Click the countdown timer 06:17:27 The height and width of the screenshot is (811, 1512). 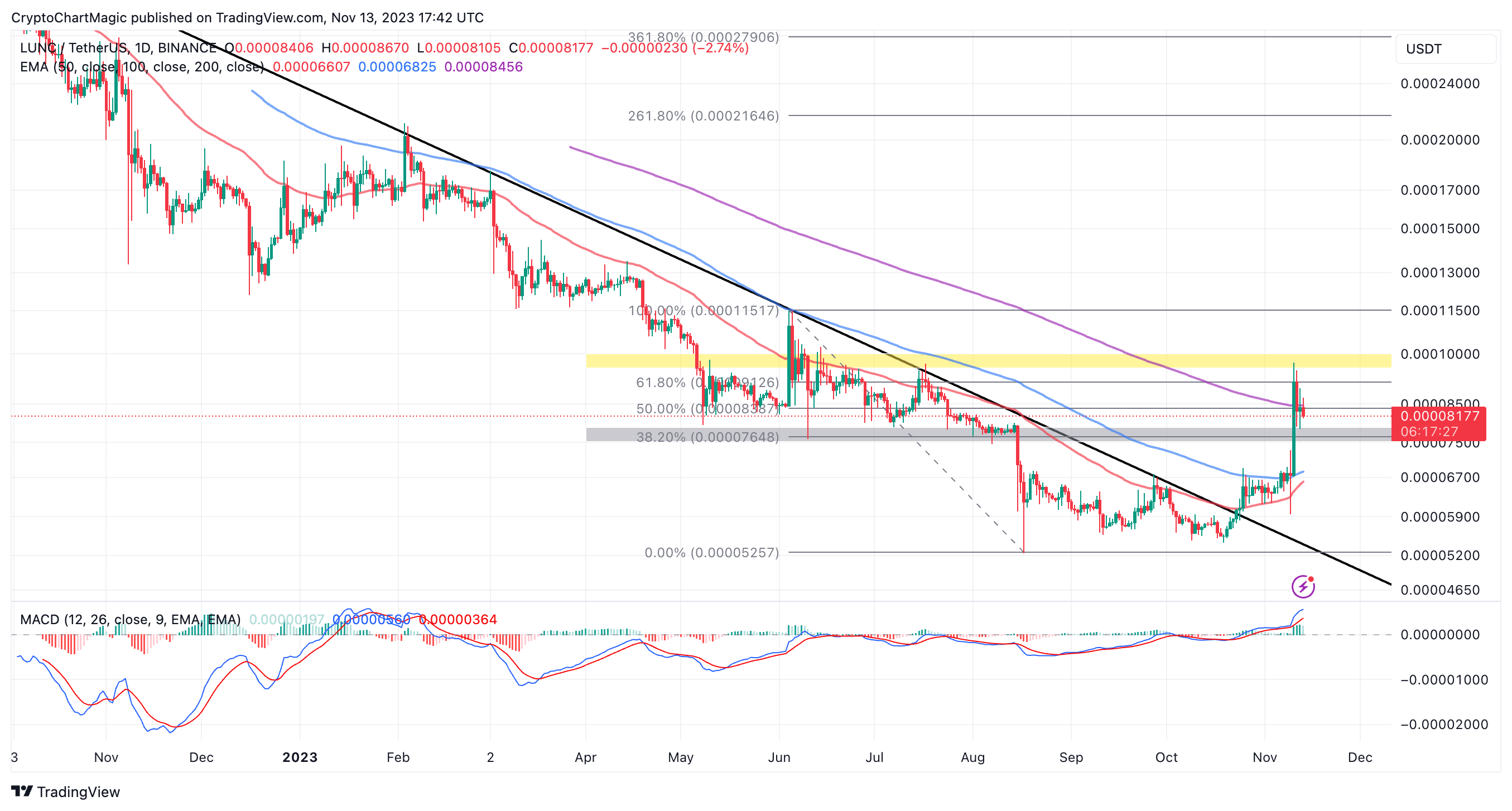(x=1429, y=431)
